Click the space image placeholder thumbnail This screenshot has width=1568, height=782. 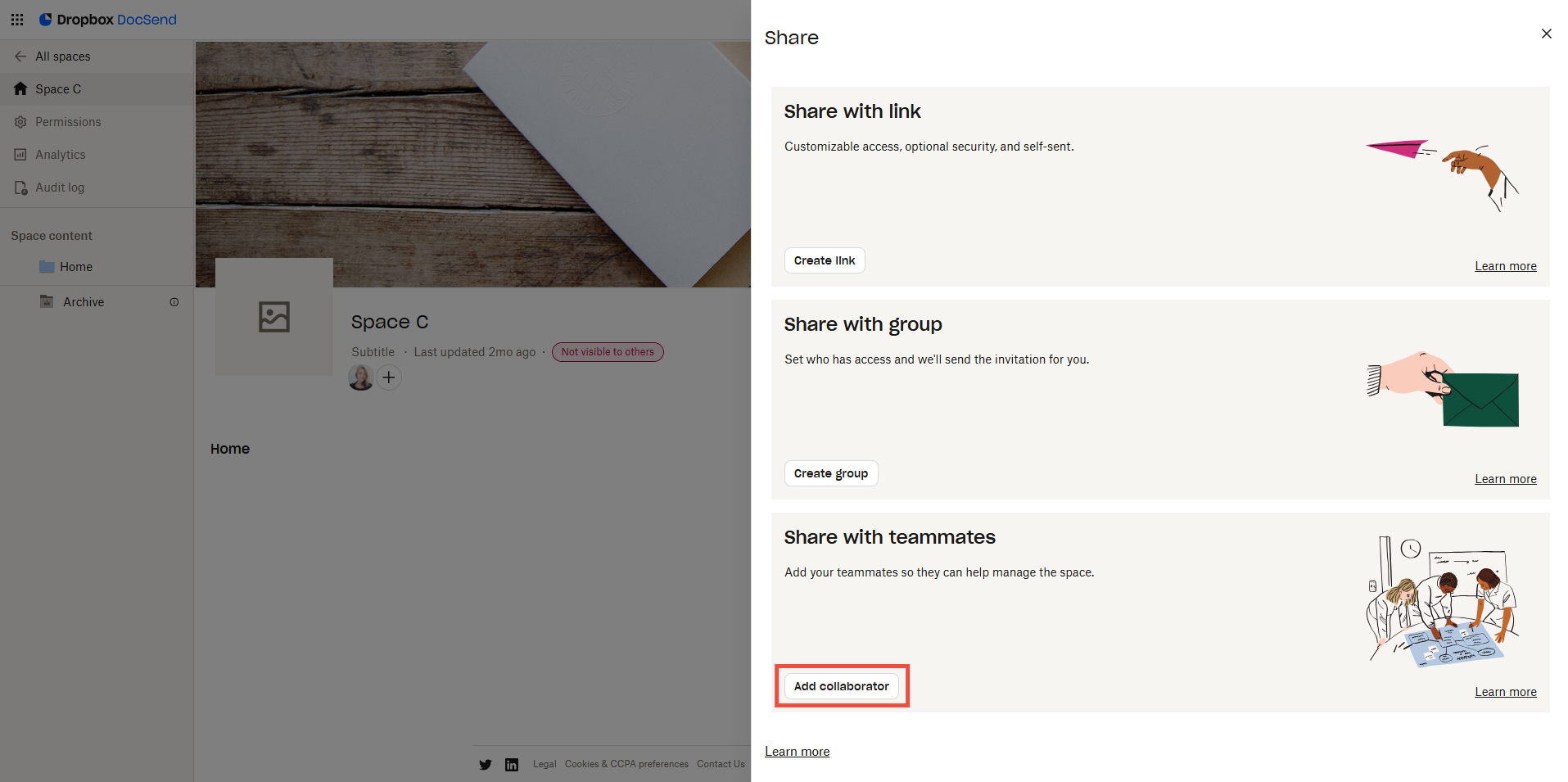point(274,317)
